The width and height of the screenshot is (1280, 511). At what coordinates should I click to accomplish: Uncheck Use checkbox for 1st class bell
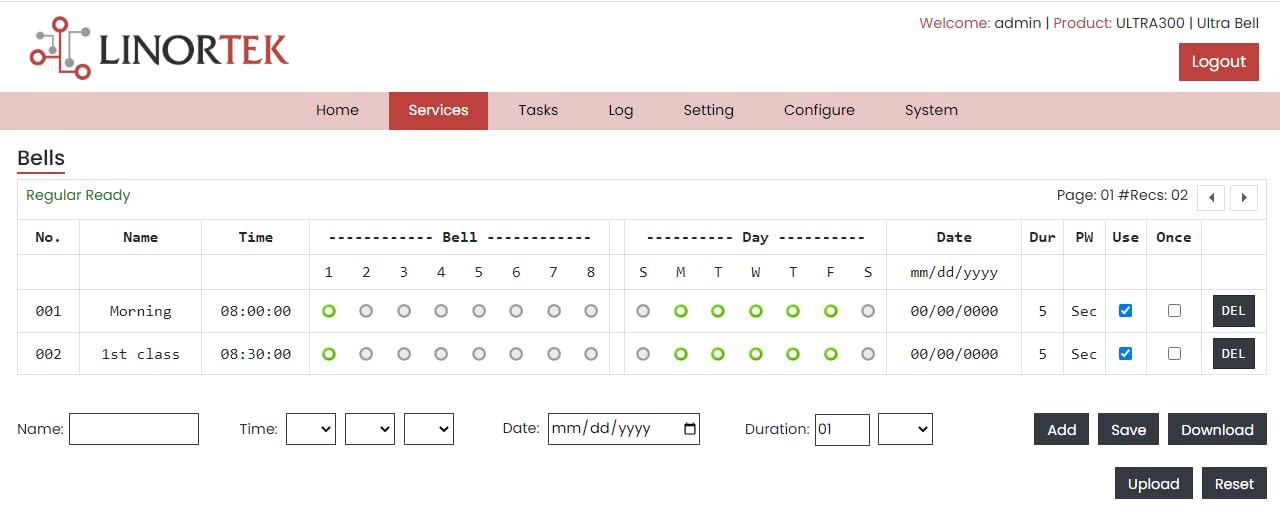1125,354
